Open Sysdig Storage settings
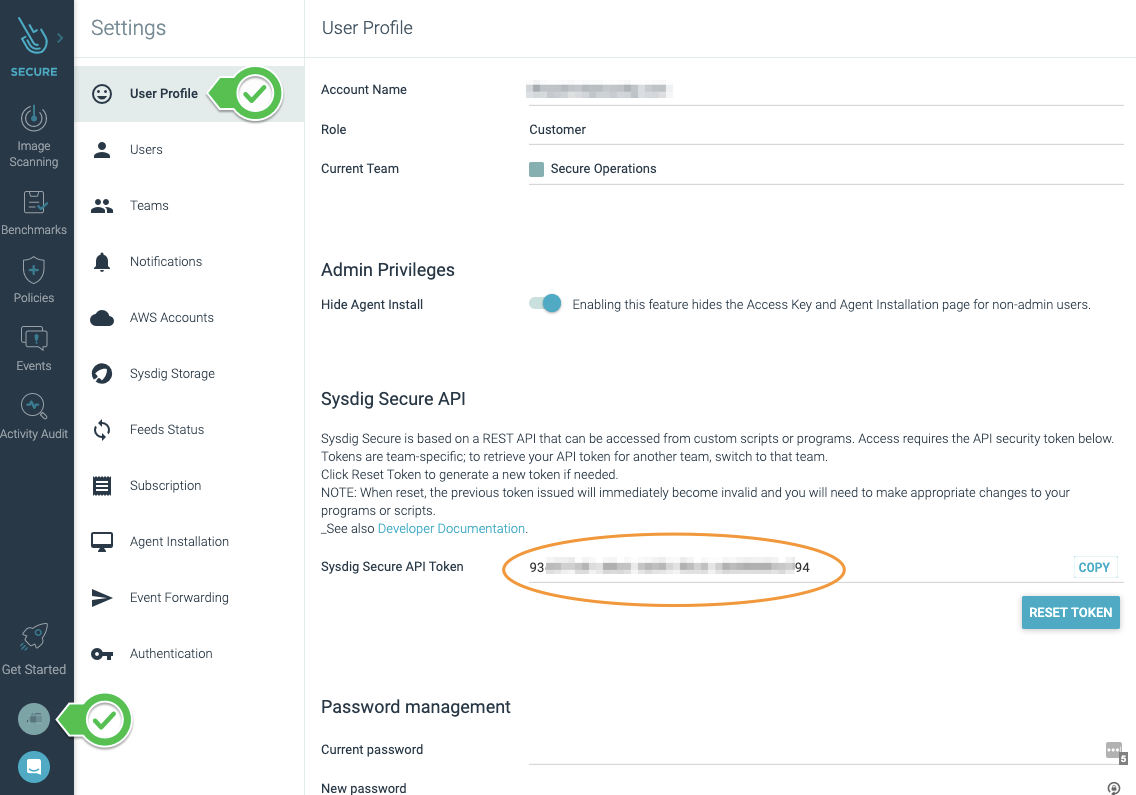This screenshot has height=795, width=1136. coord(188,373)
